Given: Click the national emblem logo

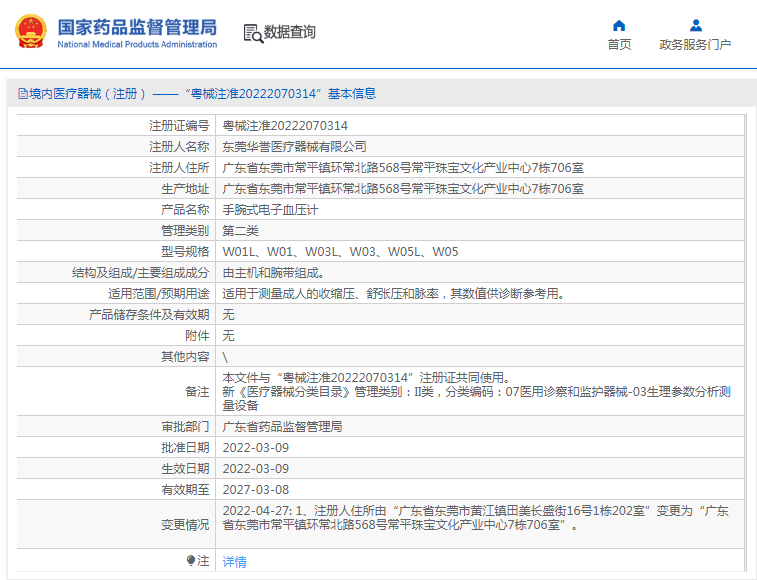Looking at the screenshot, I should (x=31, y=31).
